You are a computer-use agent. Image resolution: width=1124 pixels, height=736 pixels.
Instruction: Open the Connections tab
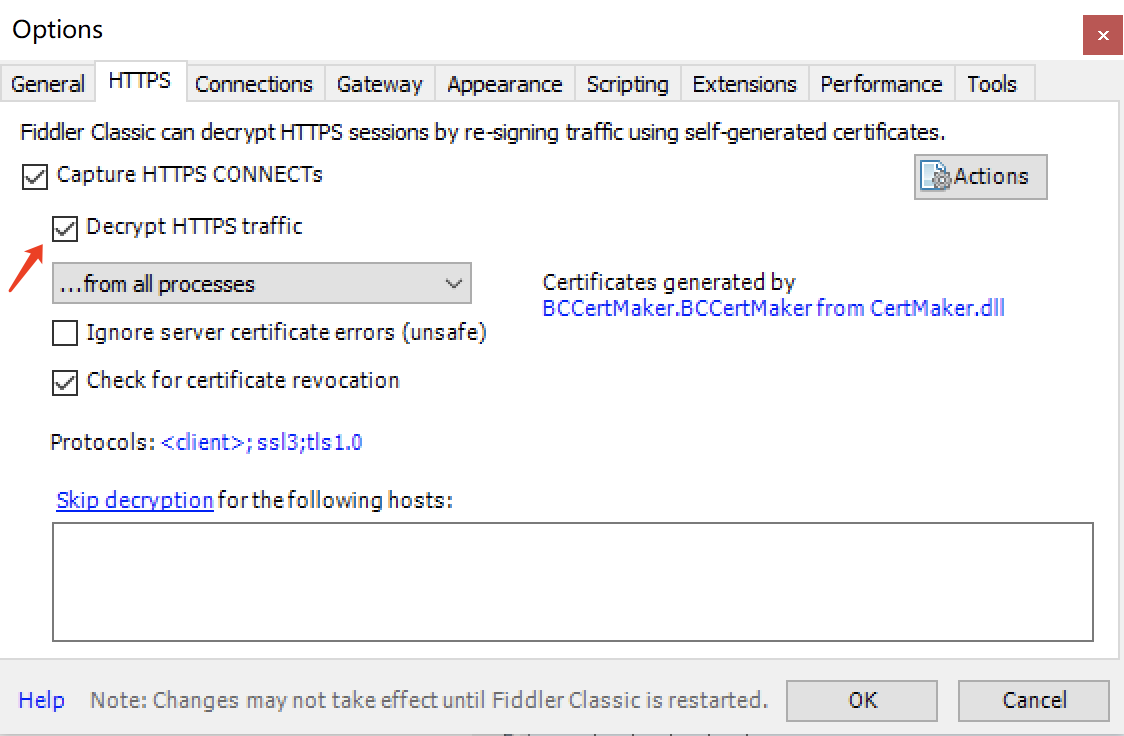pos(254,84)
